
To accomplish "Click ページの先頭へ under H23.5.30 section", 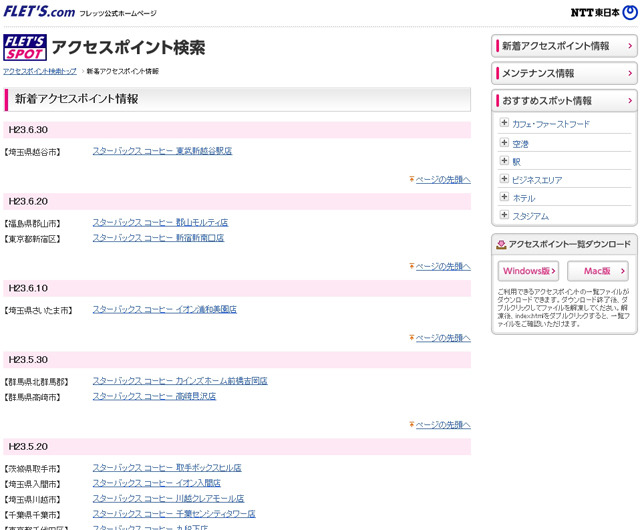I will point(443,425).
